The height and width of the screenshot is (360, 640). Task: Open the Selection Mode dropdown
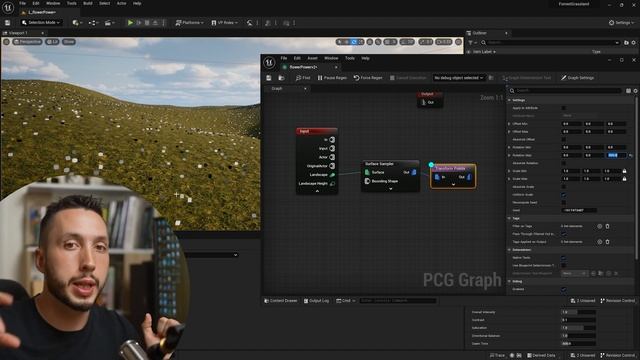pyautogui.click(x=41, y=22)
